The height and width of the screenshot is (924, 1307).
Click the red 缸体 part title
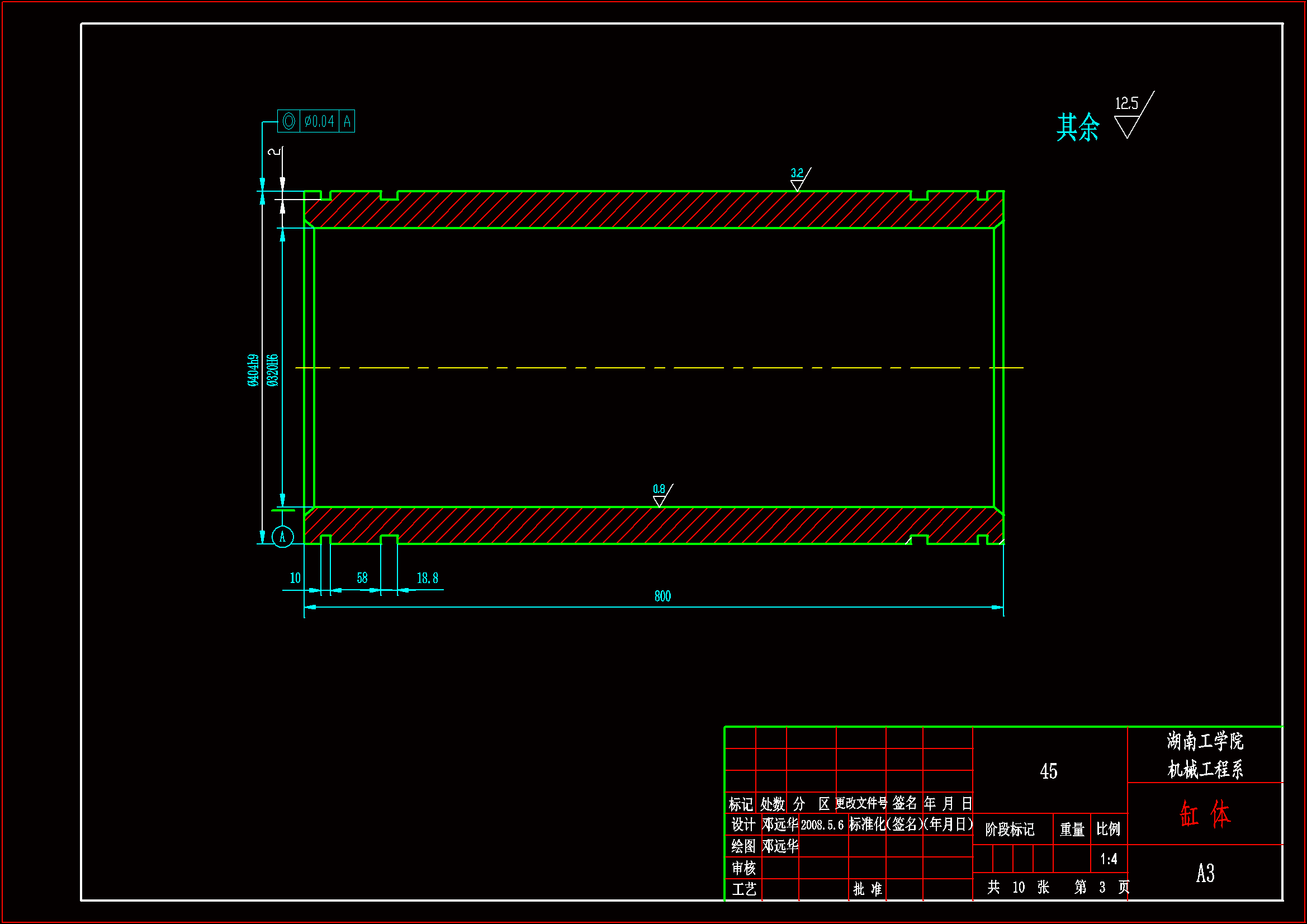(1205, 813)
